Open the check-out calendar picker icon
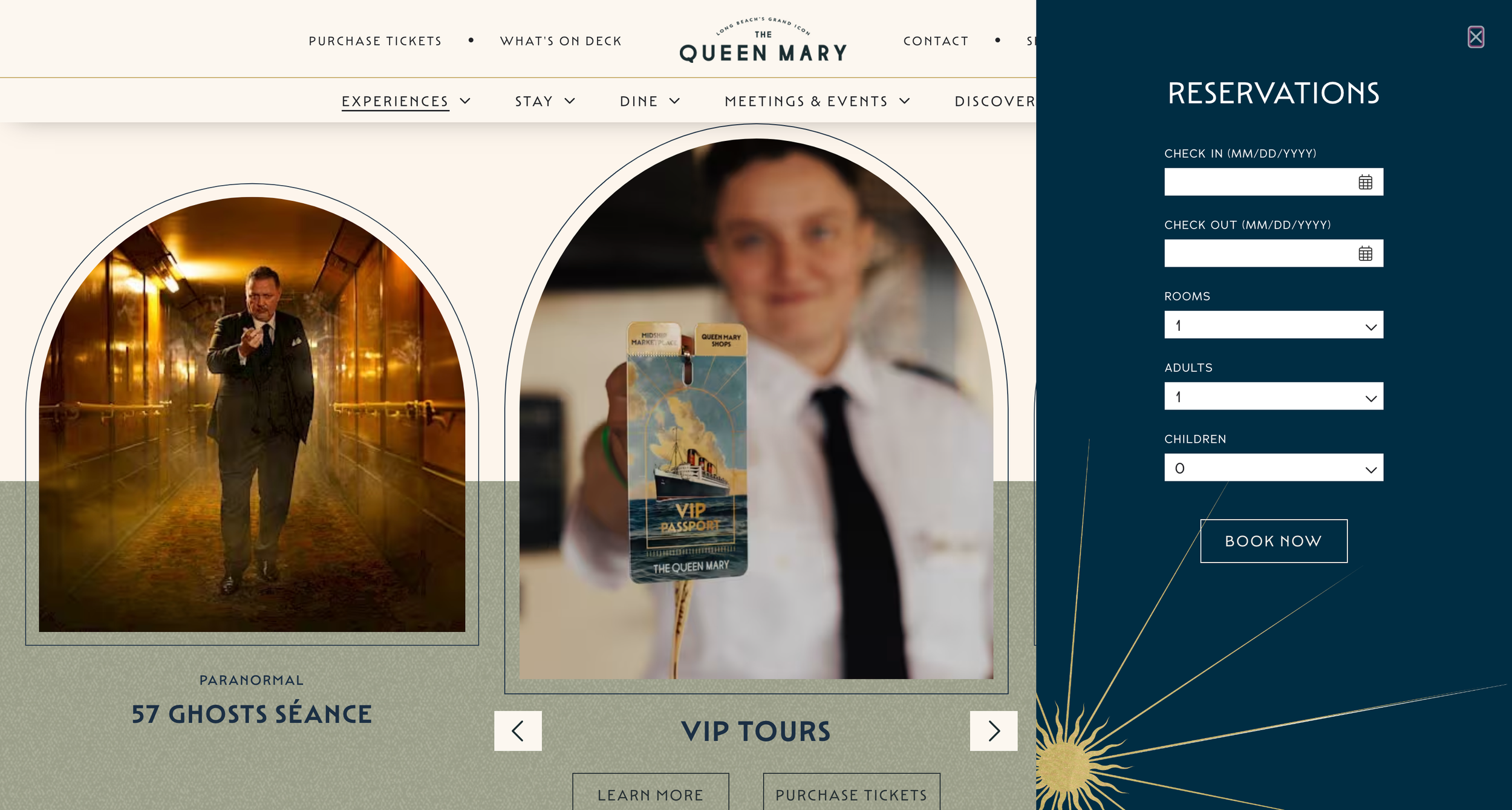Screen dimensions: 1512x810 click(x=1365, y=253)
